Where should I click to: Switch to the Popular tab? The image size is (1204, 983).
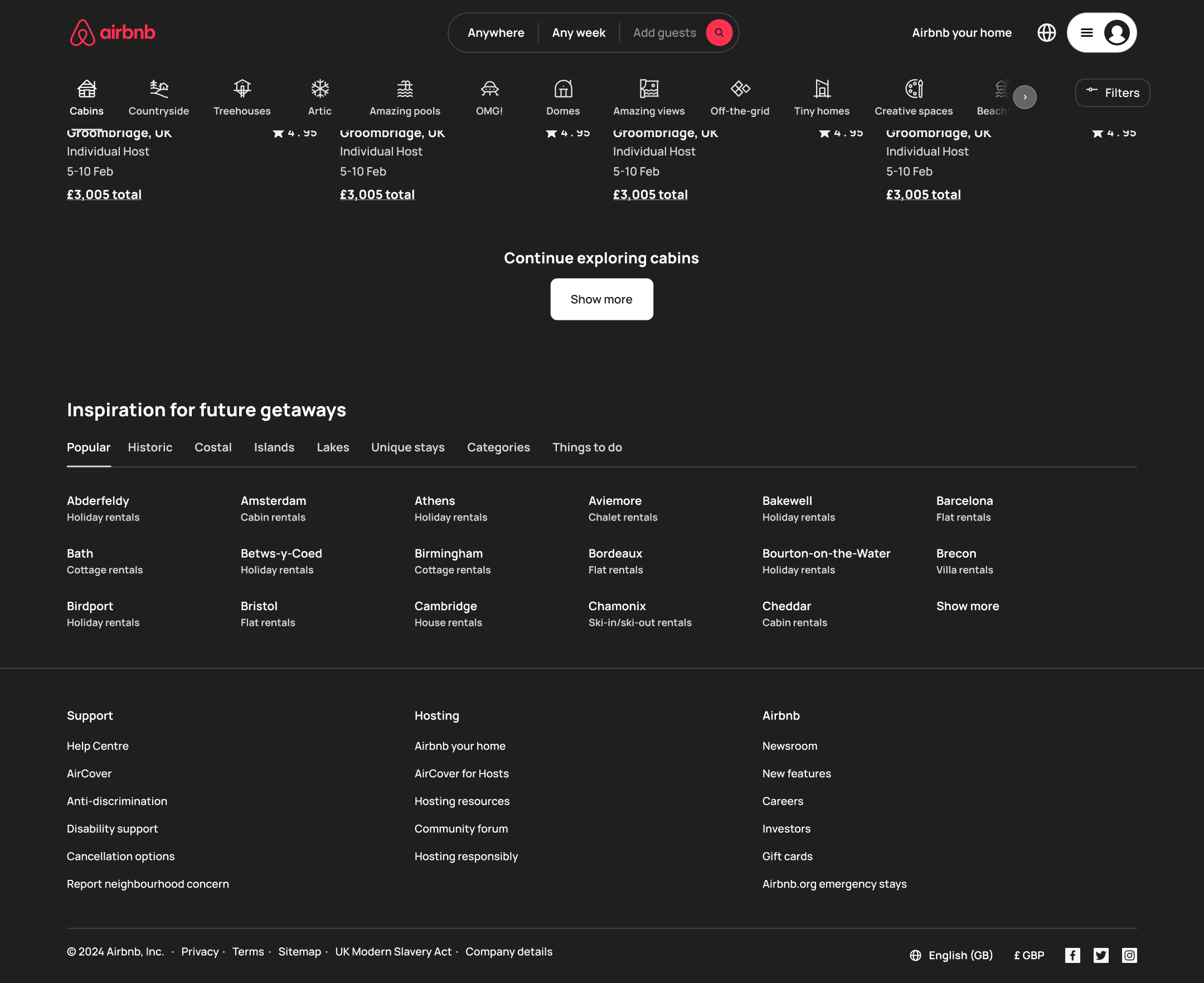tap(88, 447)
